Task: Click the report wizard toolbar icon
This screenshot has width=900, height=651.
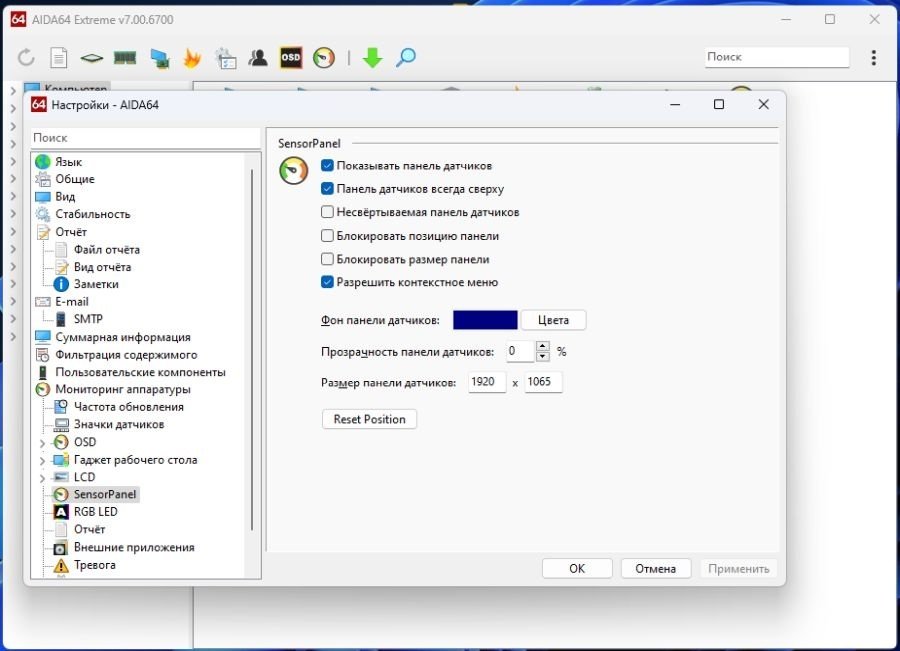Action: 225,58
